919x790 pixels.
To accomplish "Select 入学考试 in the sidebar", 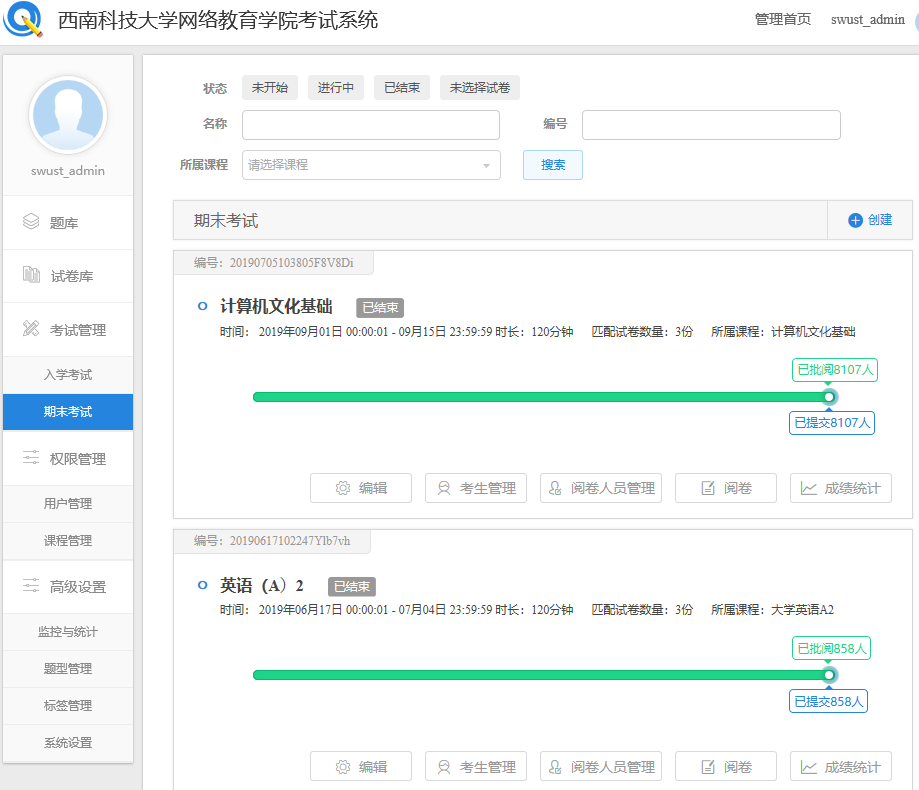I will click(68, 375).
